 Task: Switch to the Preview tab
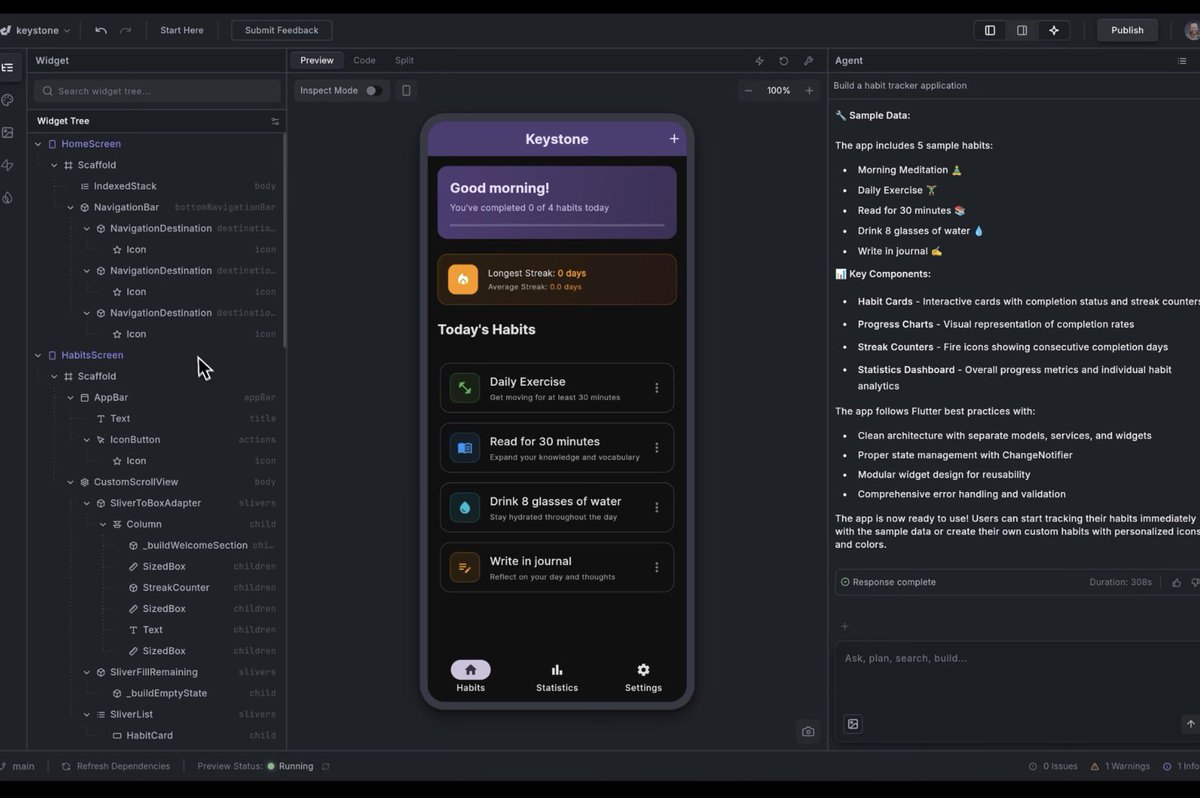[317, 60]
